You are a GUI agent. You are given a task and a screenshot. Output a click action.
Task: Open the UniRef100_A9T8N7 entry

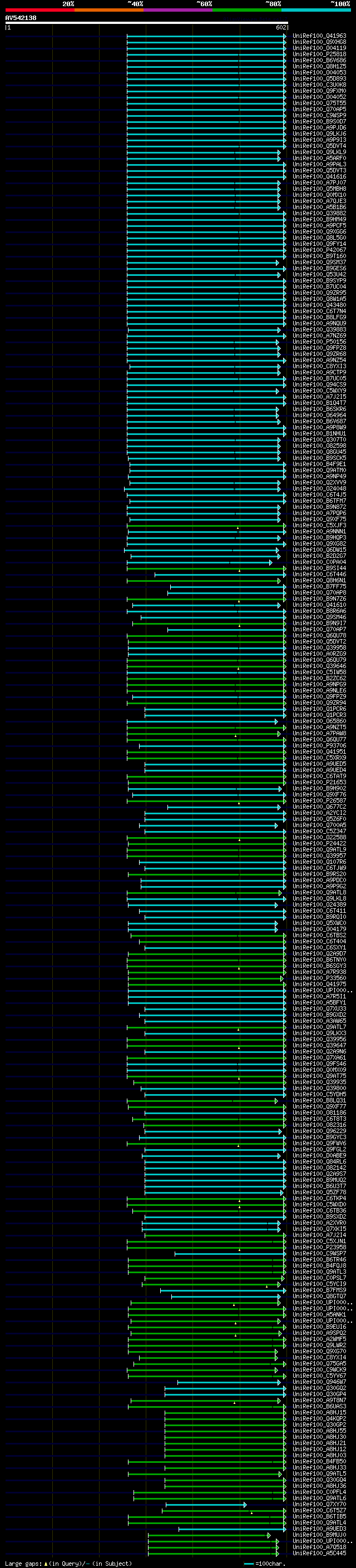[x=319, y=1400]
